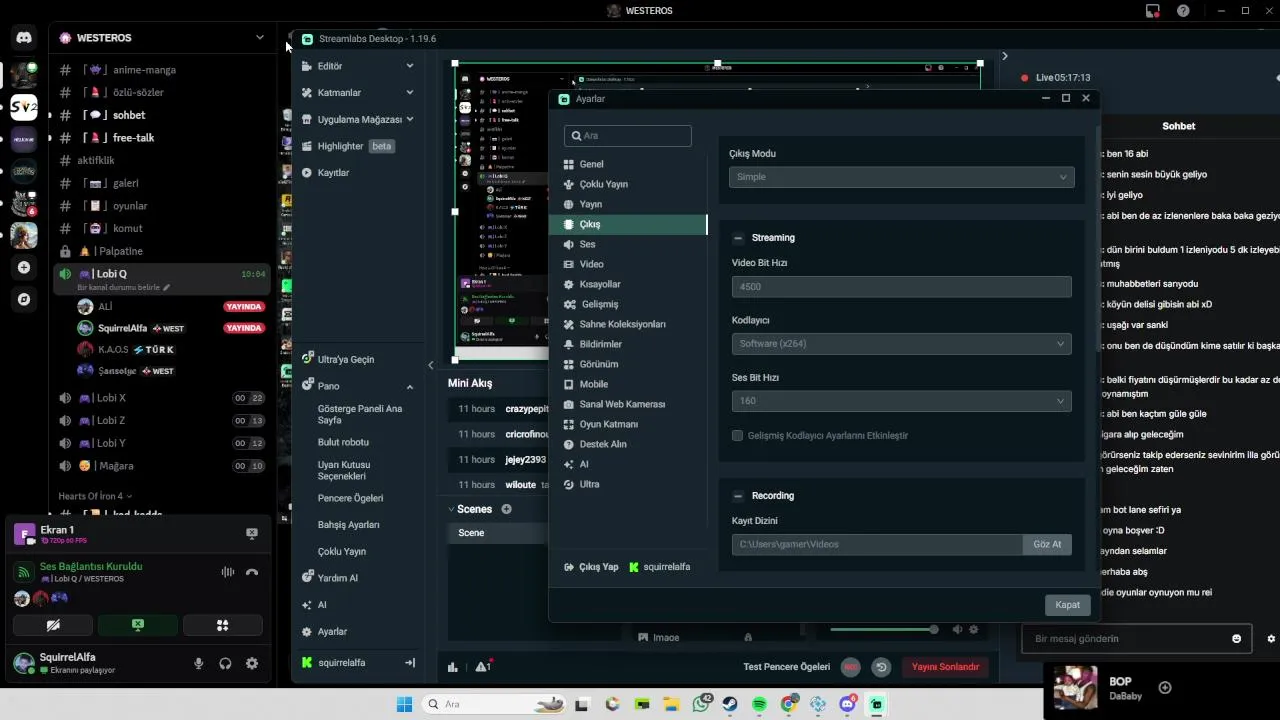Open the Ses Bit Hızı dropdown
Image resolution: width=1280 pixels, height=720 pixels.
click(902, 401)
